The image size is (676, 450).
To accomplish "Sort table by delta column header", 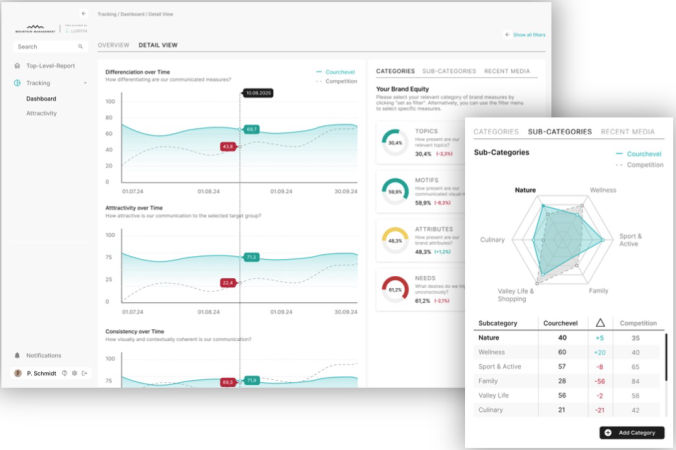I will pyautogui.click(x=599, y=324).
